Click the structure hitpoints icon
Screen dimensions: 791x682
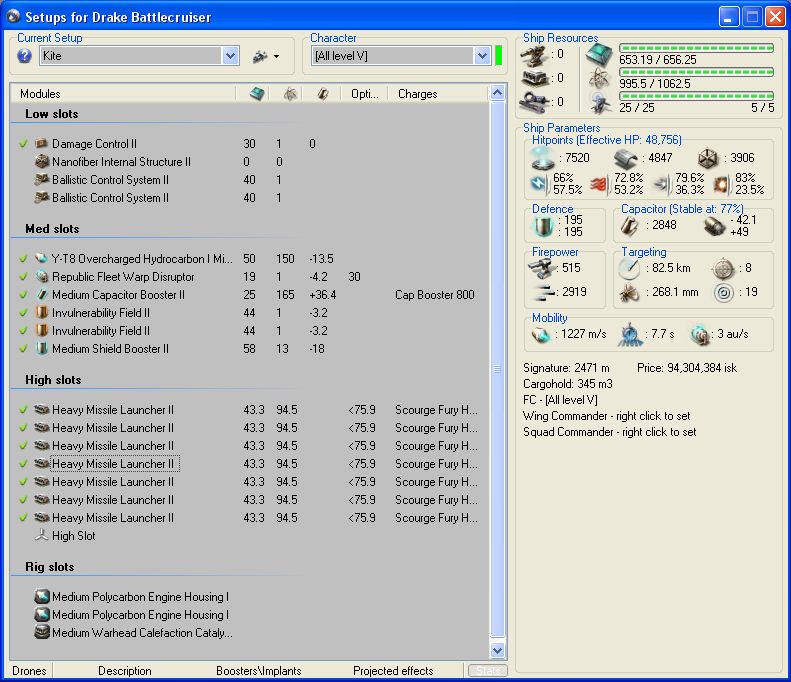708,159
